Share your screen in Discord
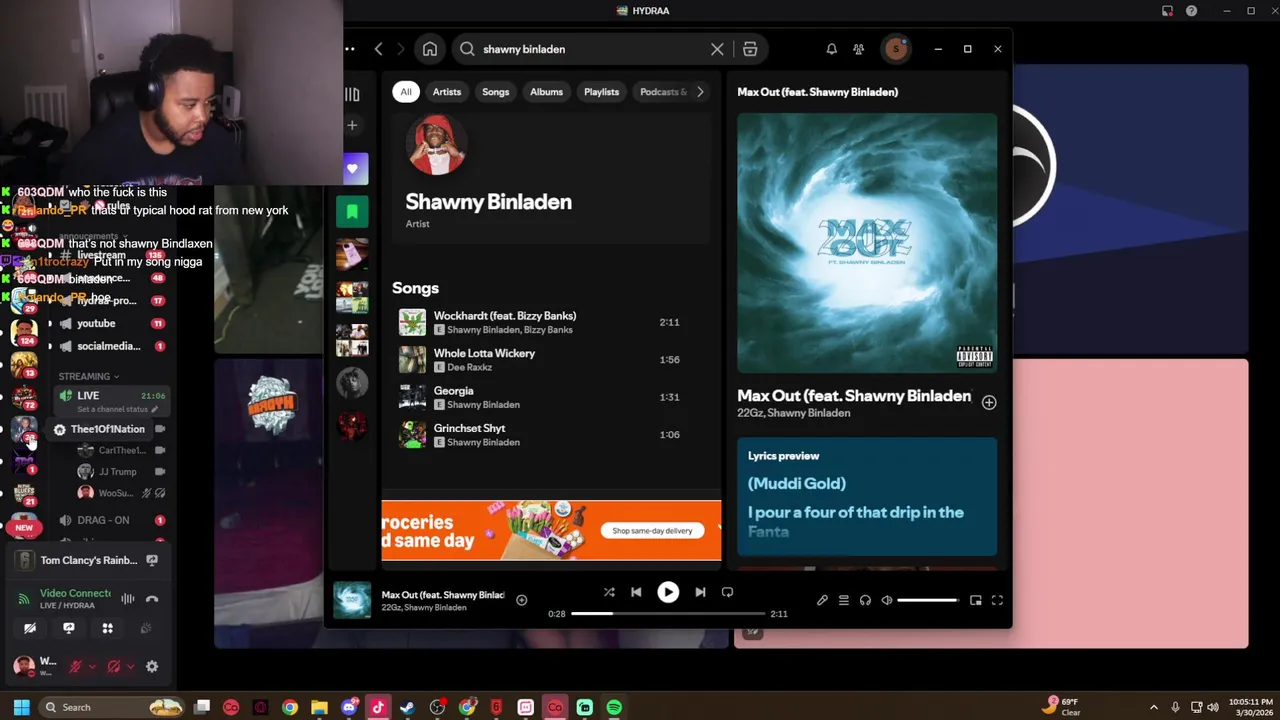This screenshot has height=720, width=1280. coord(69,628)
